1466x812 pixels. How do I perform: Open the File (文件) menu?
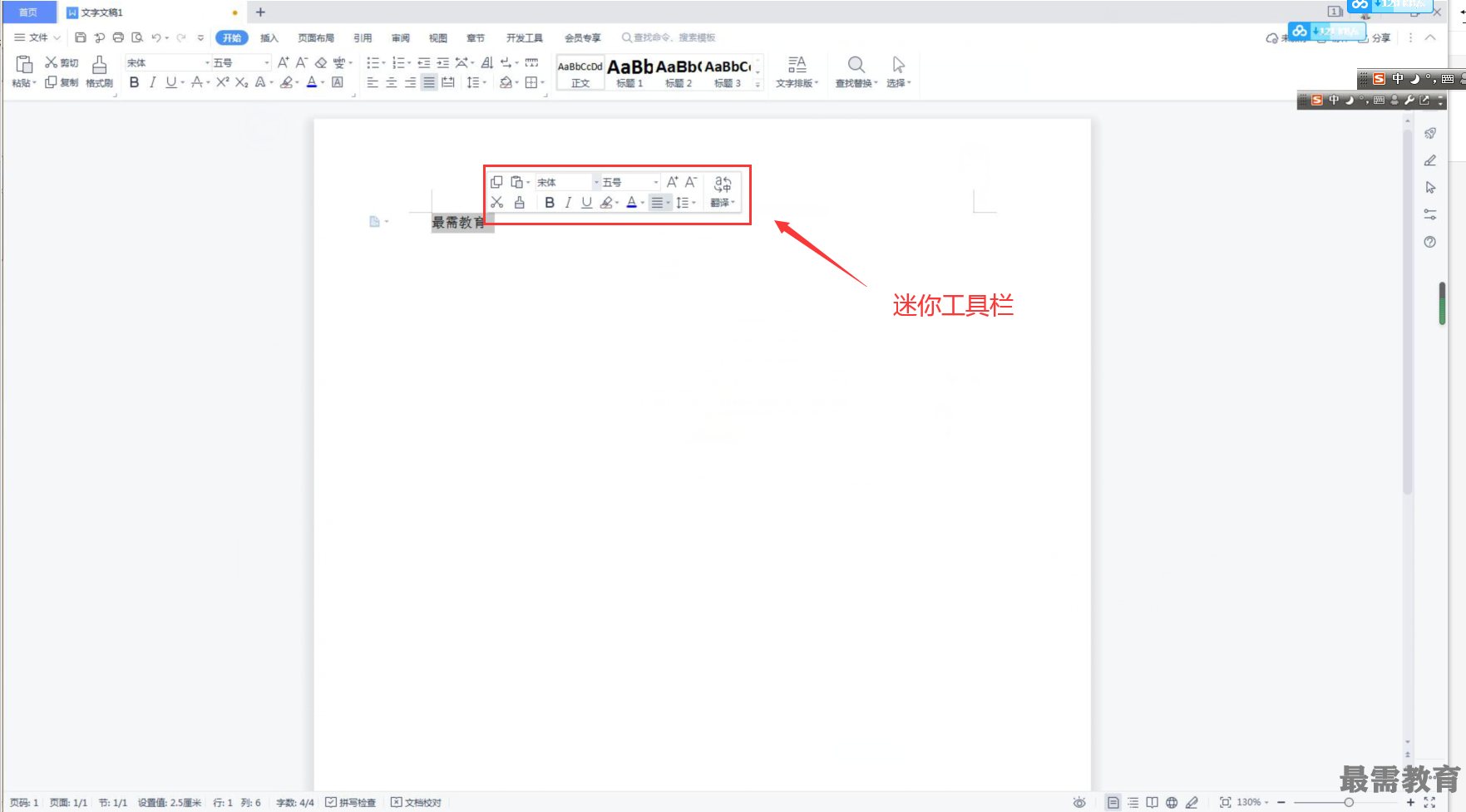pyautogui.click(x=37, y=37)
